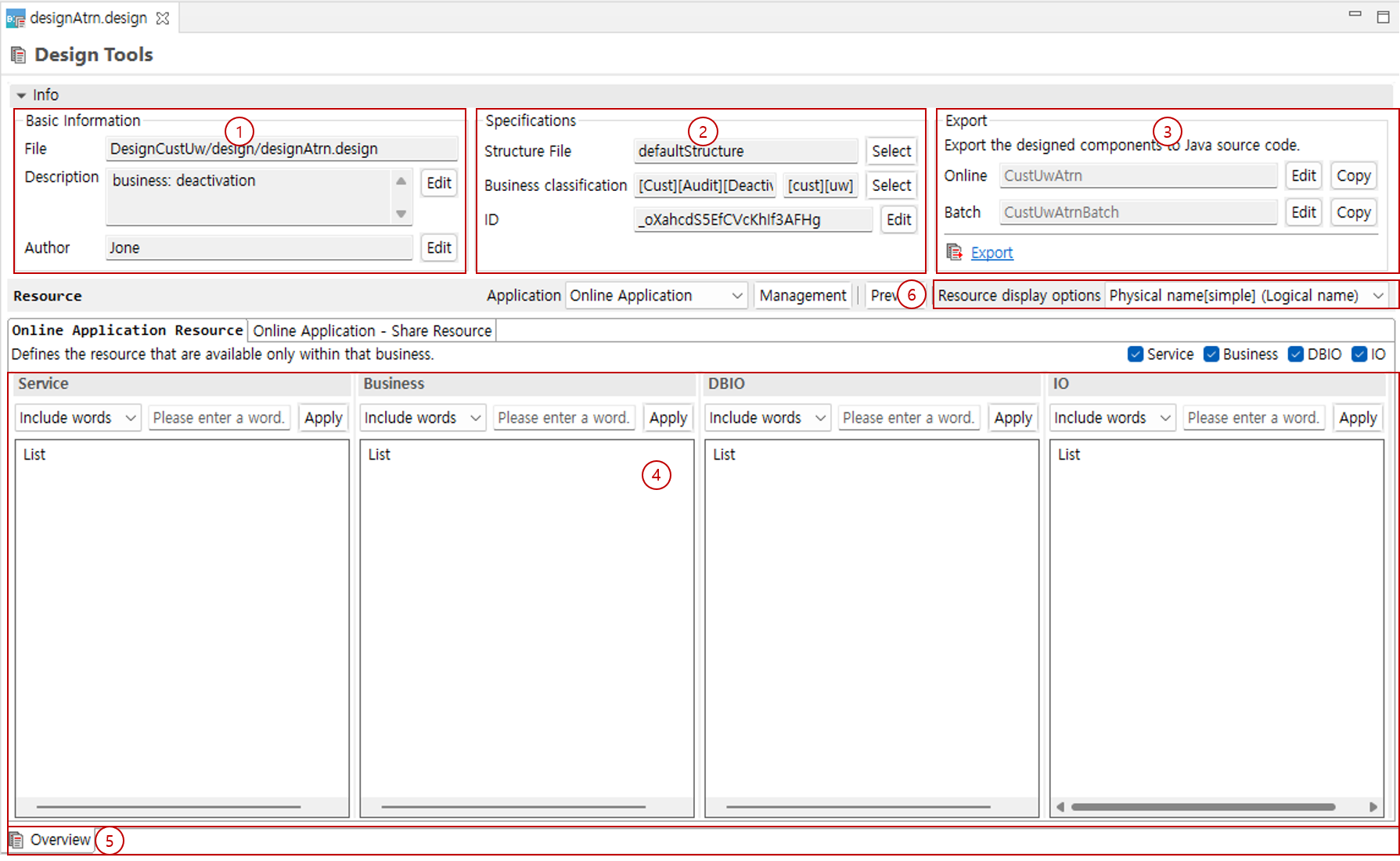
Task: Click the designAtrn.design tab file icon
Action: pyautogui.click(x=14, y=17)
